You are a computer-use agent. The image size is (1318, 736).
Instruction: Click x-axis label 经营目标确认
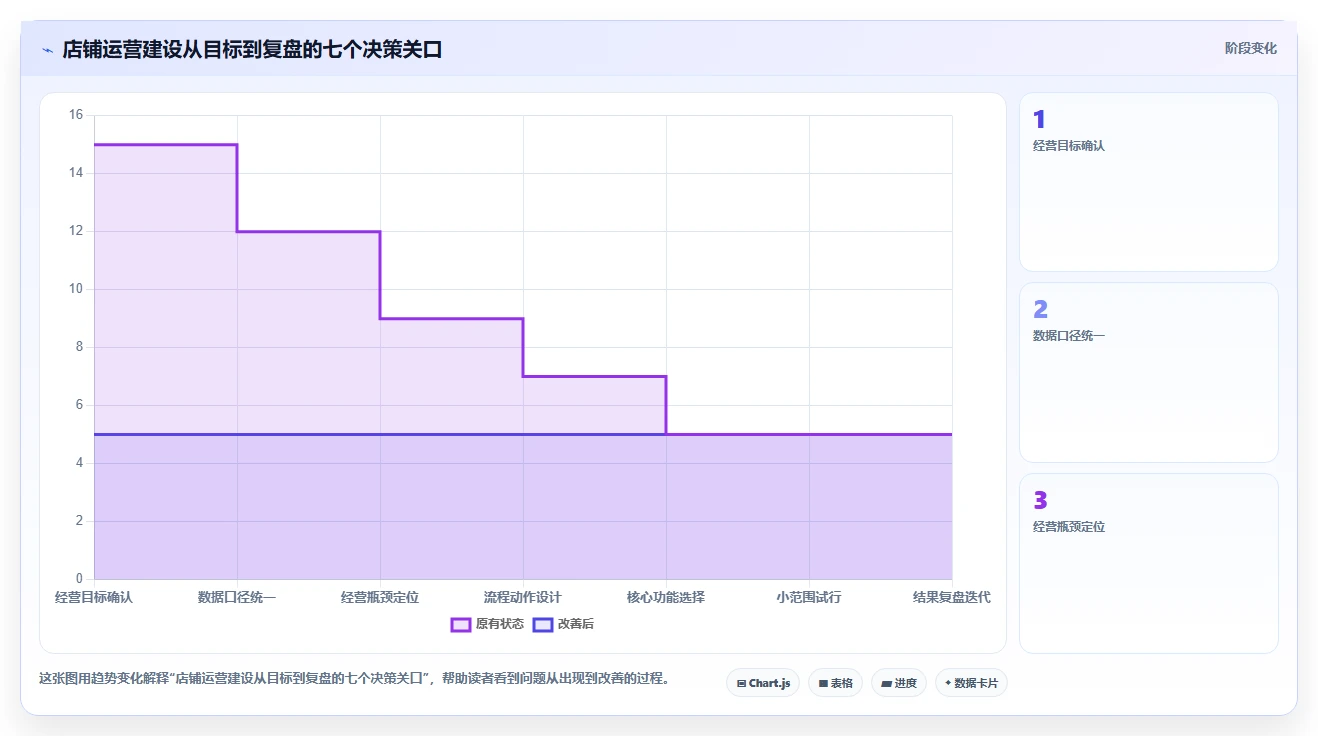point(94,597)
